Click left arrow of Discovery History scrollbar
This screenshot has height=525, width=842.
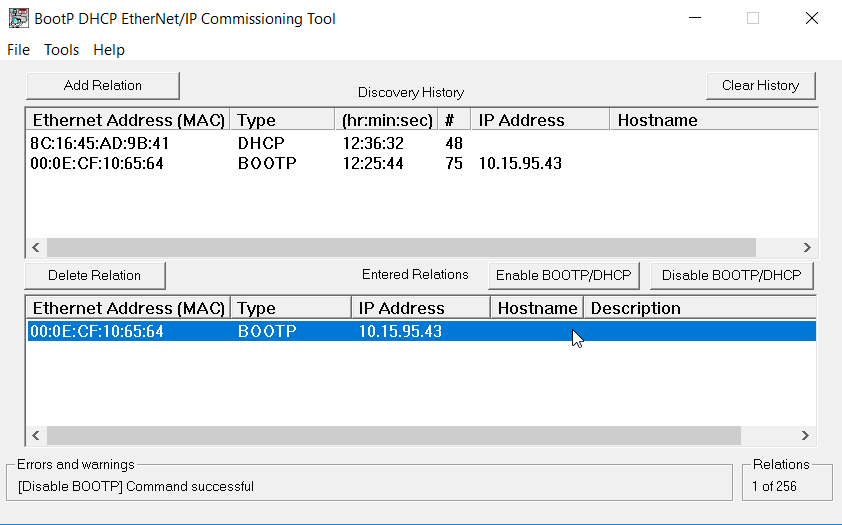(36, 247)
